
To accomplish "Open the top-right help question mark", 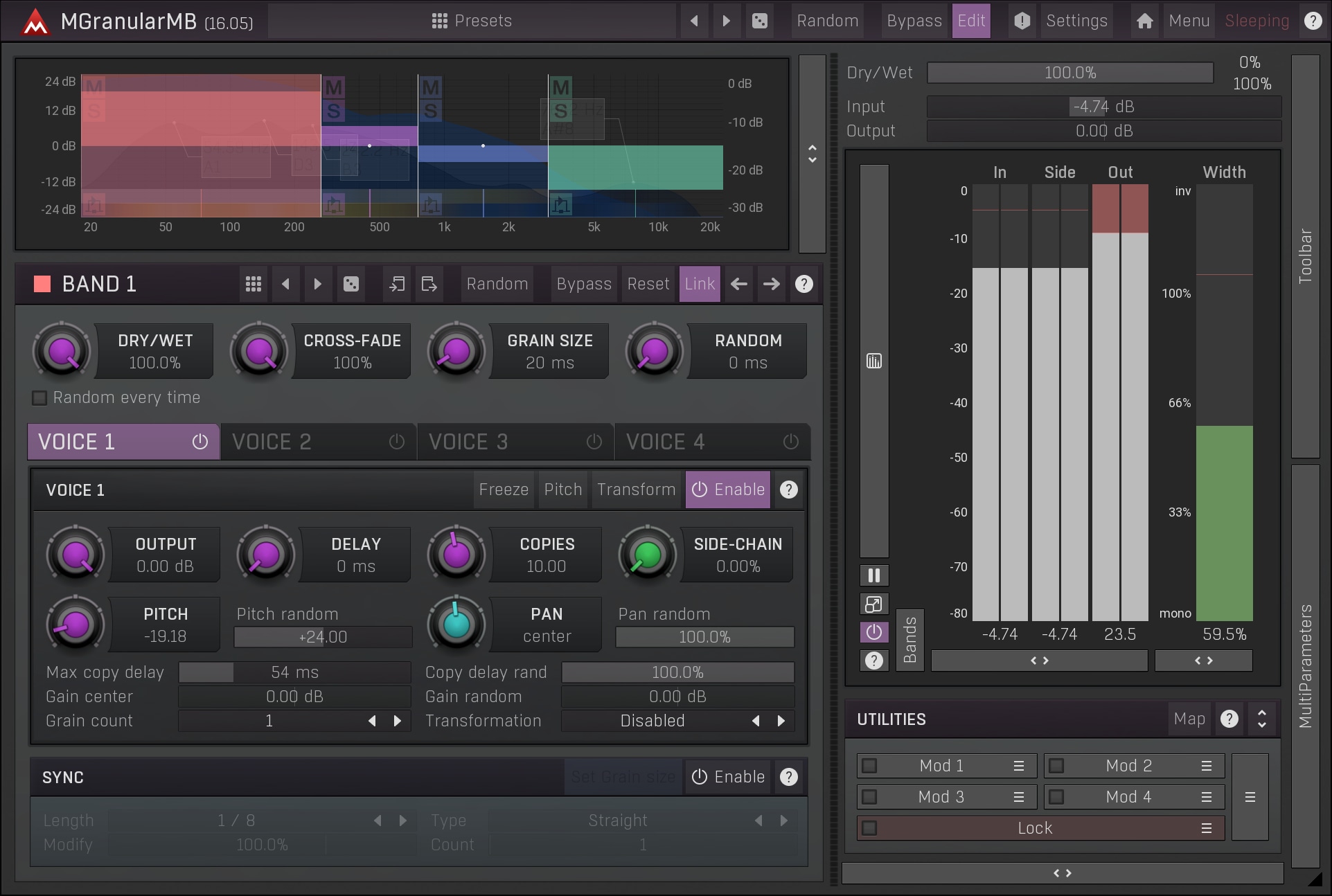I will click(1313, 21).
